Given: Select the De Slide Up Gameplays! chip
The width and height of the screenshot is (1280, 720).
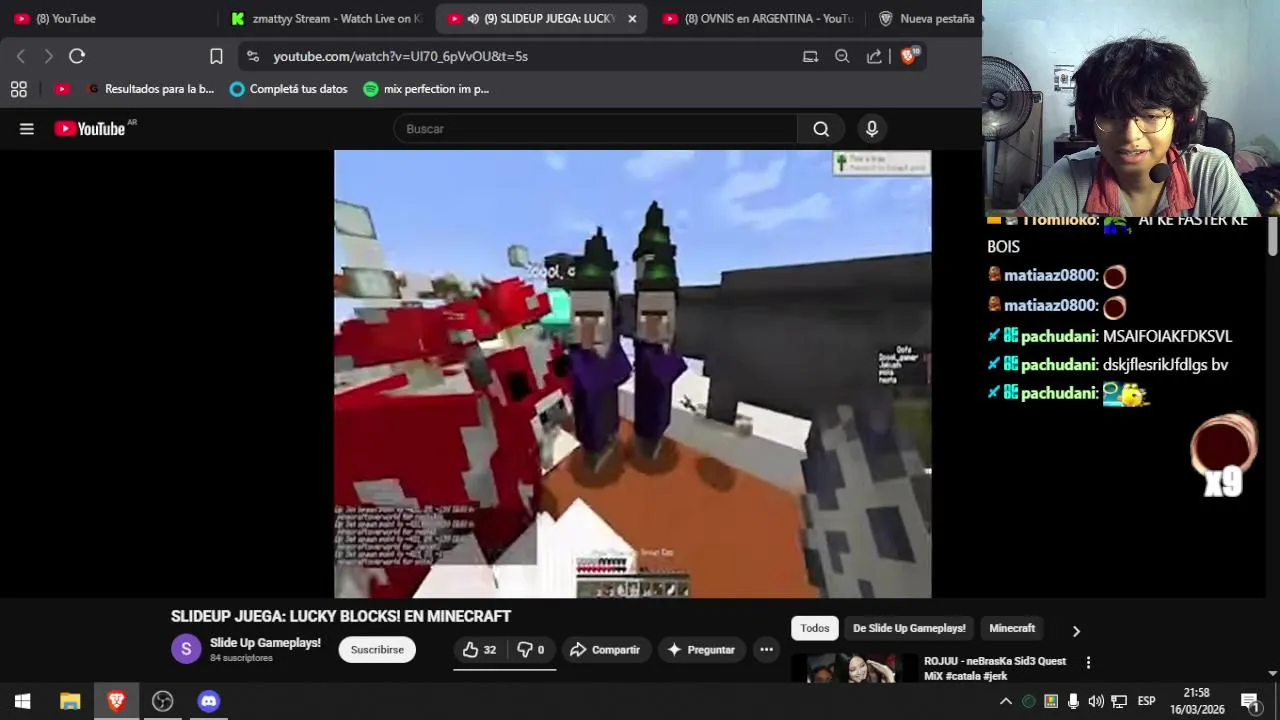Looking at the screenshot, I should tap(909, 628).
